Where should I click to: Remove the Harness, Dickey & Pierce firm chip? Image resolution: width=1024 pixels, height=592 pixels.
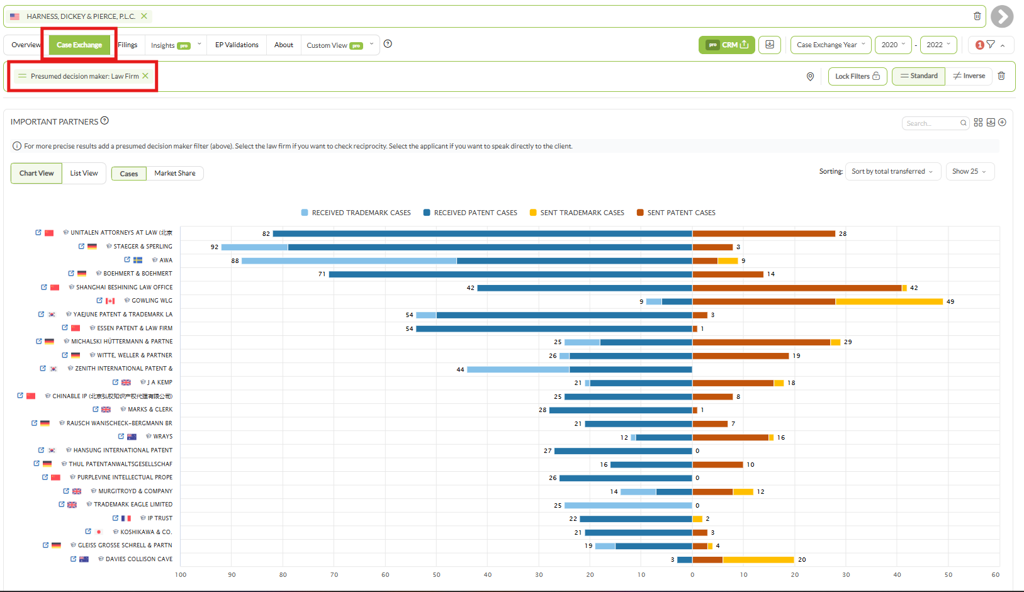[144, 16]
